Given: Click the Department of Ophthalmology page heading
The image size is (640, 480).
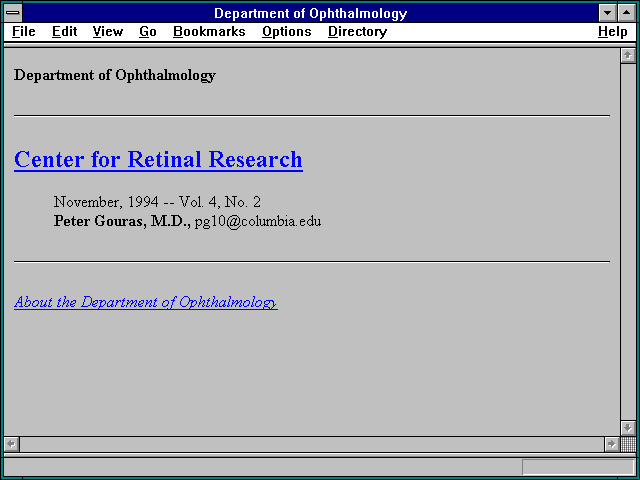Looking at the screenshot, I should point(115,76).
